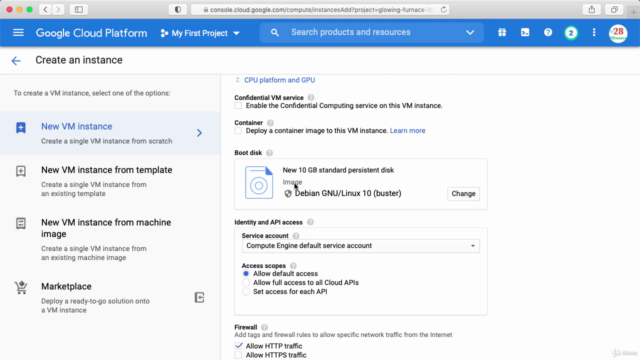Go back with the arrow beside Create an instance
The image size is (640, 360).
pyautogui.click(x=16, y=61)
